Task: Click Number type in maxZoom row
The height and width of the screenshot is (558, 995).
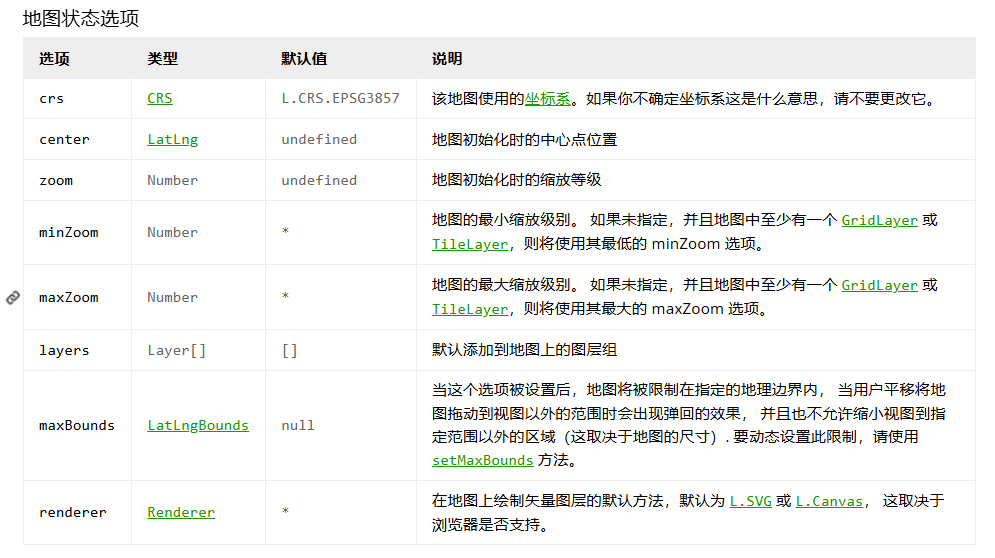Action: (x=173, y=297)
